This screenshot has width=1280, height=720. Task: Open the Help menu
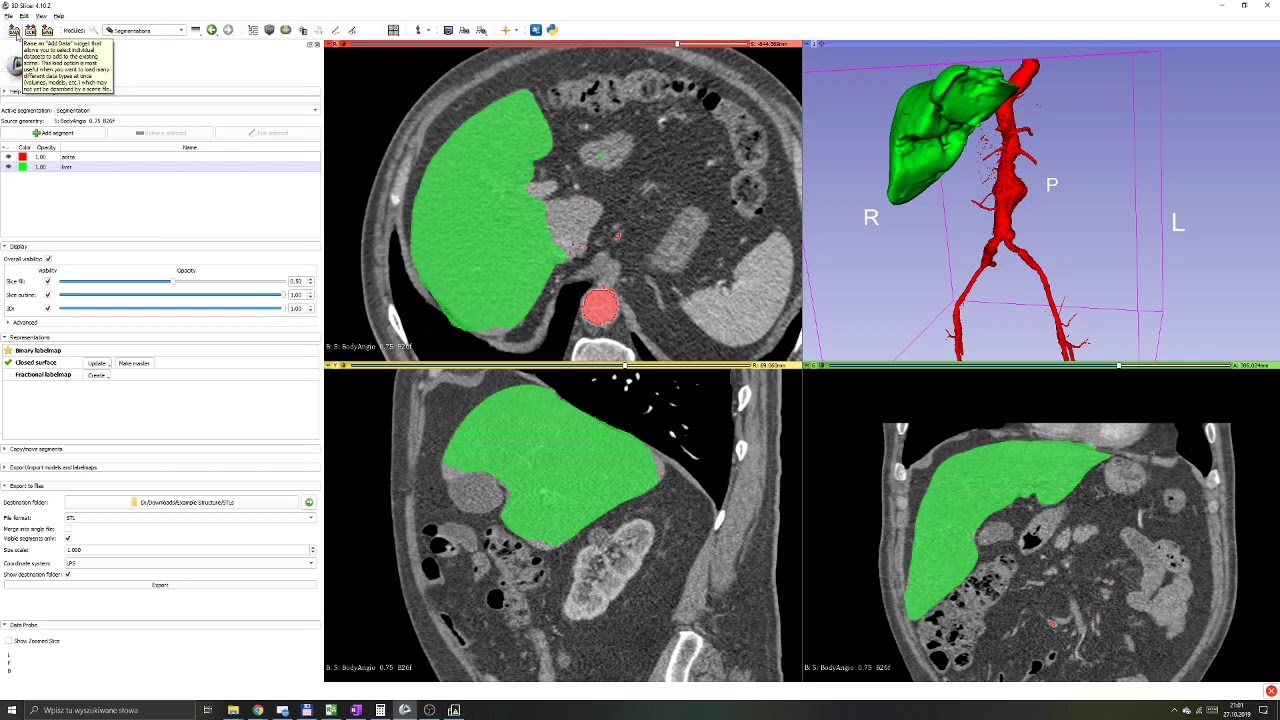pos(58,17)
